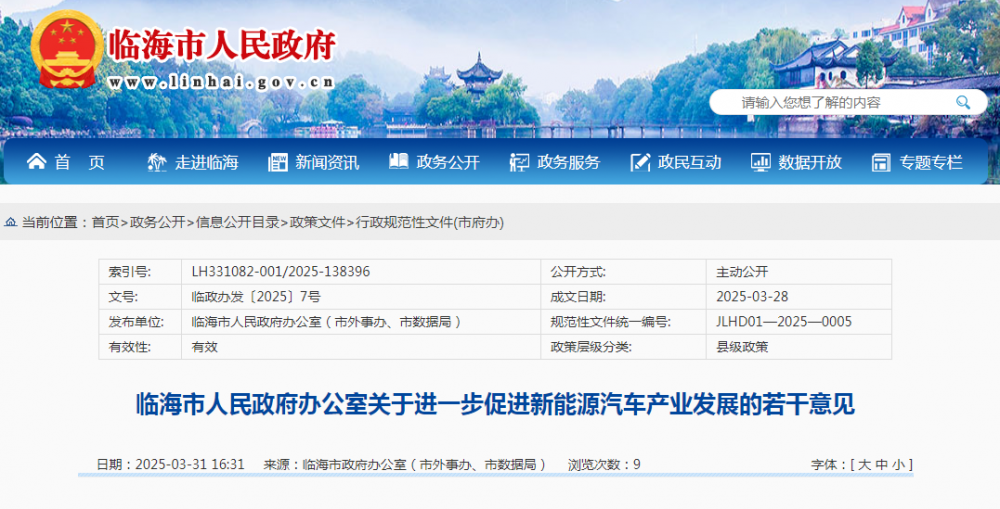Go to 行政规范性文件(市府办) in the breadcrumb
The image size is (1000, 509).
coord(430,222)
